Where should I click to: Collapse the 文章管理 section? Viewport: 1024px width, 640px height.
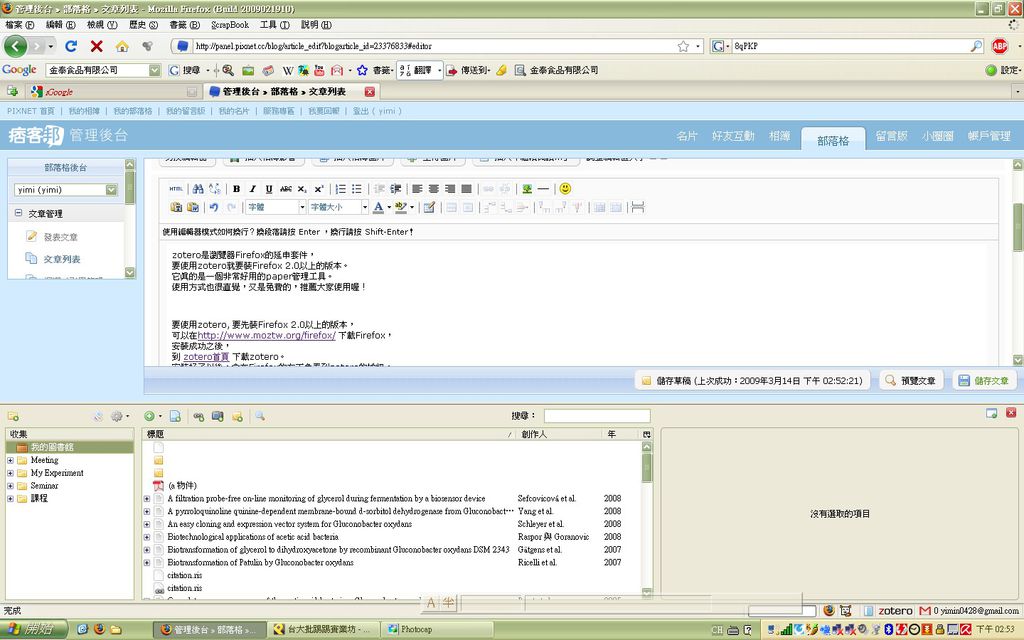point(18,213)
